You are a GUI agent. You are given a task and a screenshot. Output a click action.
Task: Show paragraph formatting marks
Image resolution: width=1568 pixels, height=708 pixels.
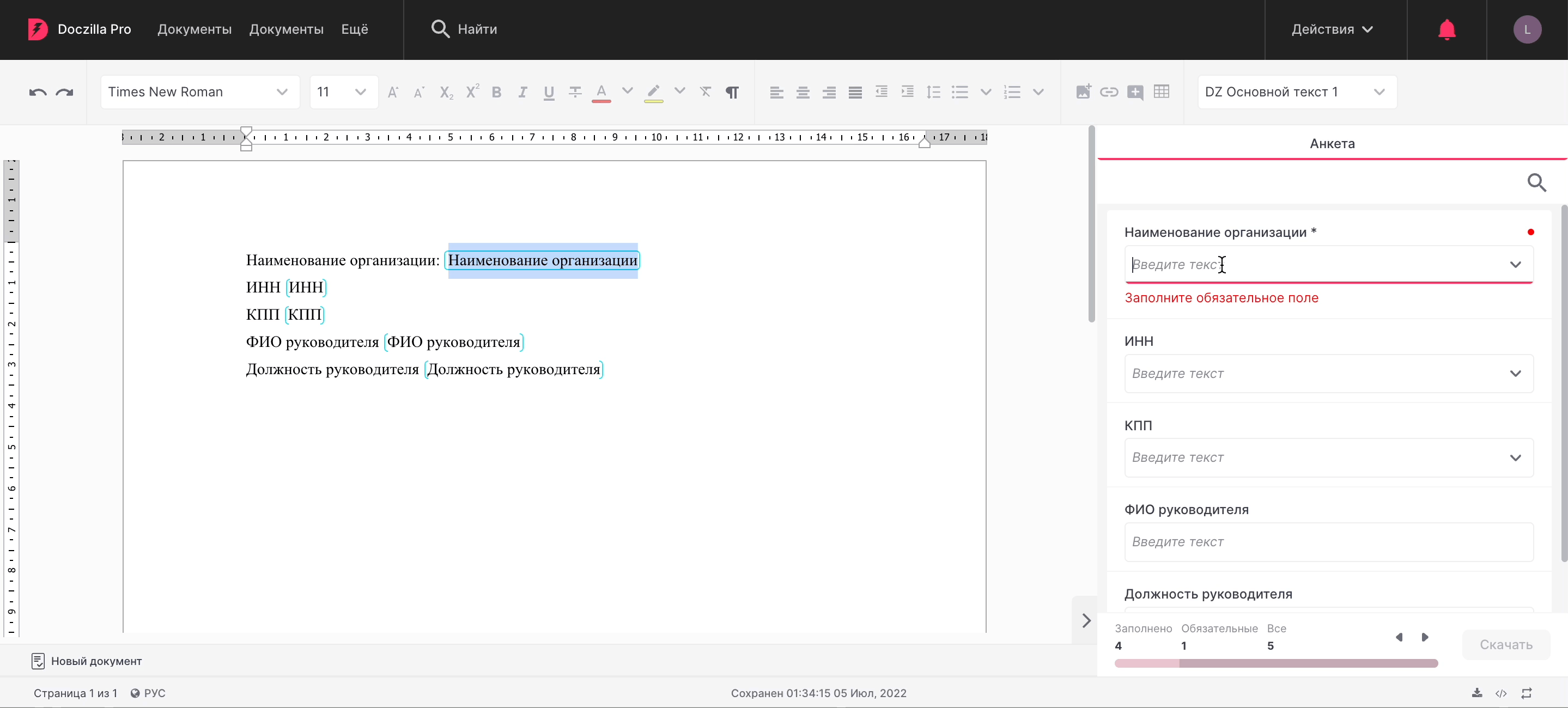coord(732,93)
